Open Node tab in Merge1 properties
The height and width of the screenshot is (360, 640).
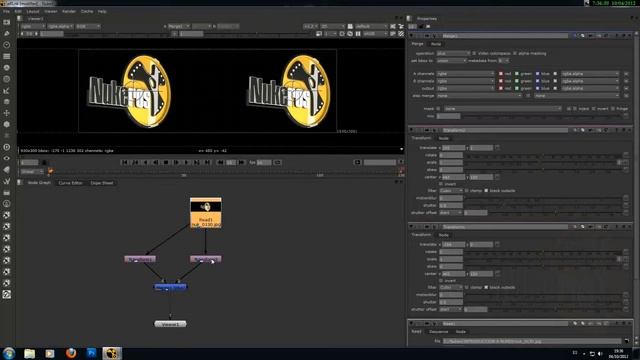tap(436, 44)
